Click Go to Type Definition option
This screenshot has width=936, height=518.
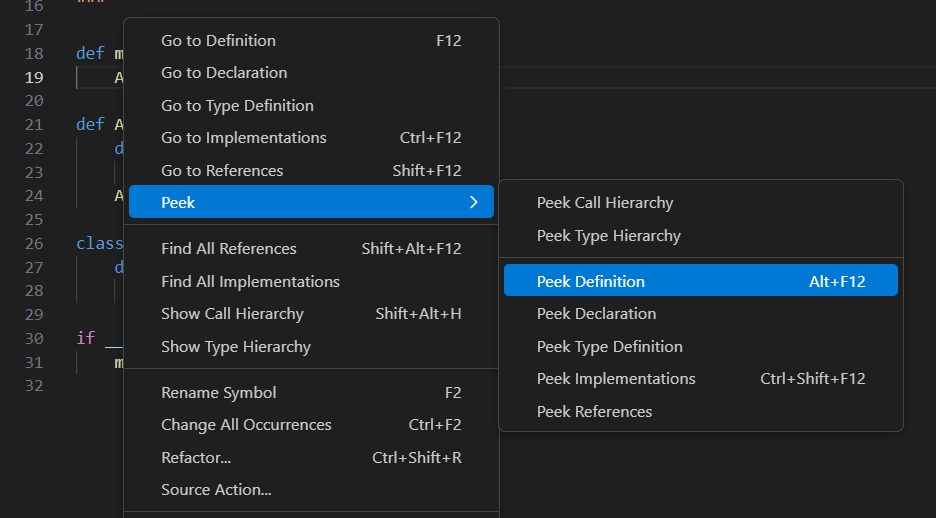(x=237, y=106)
